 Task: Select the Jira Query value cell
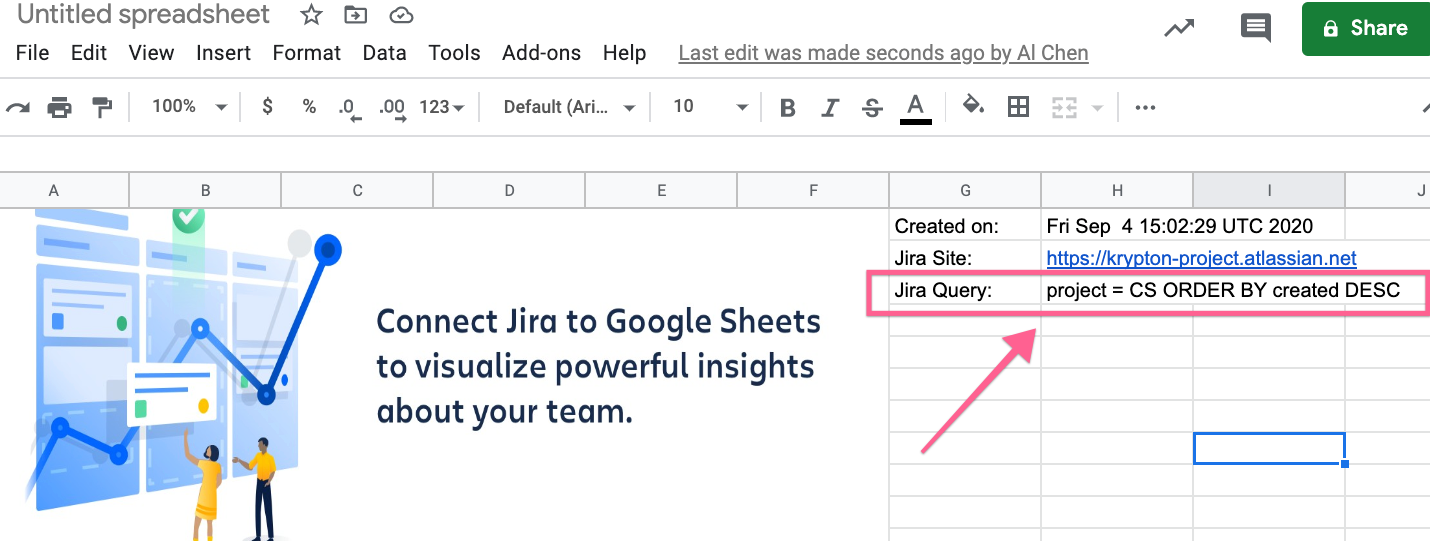pyautogui.click(x=1222, y=291)
